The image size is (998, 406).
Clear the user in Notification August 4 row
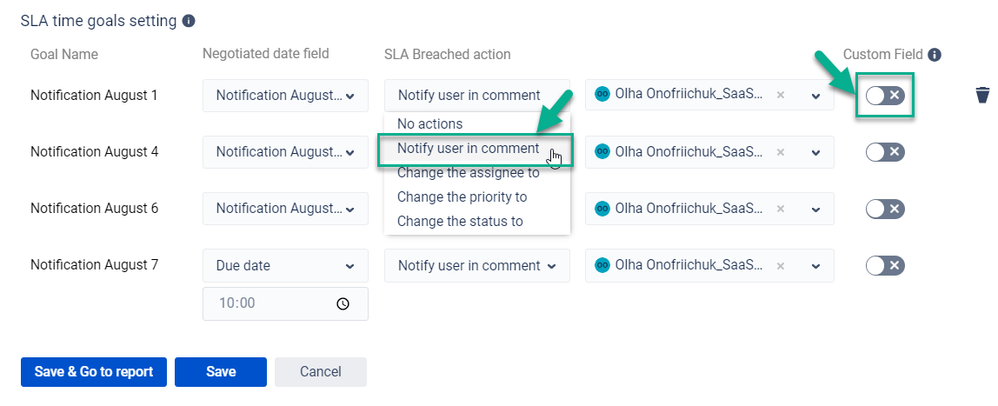781,152
